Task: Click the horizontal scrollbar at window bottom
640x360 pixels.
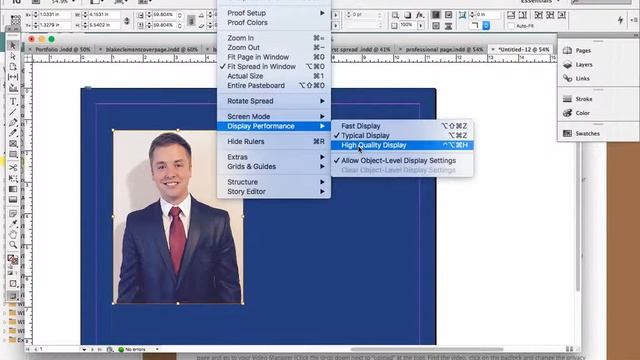Action: (427, 349)
